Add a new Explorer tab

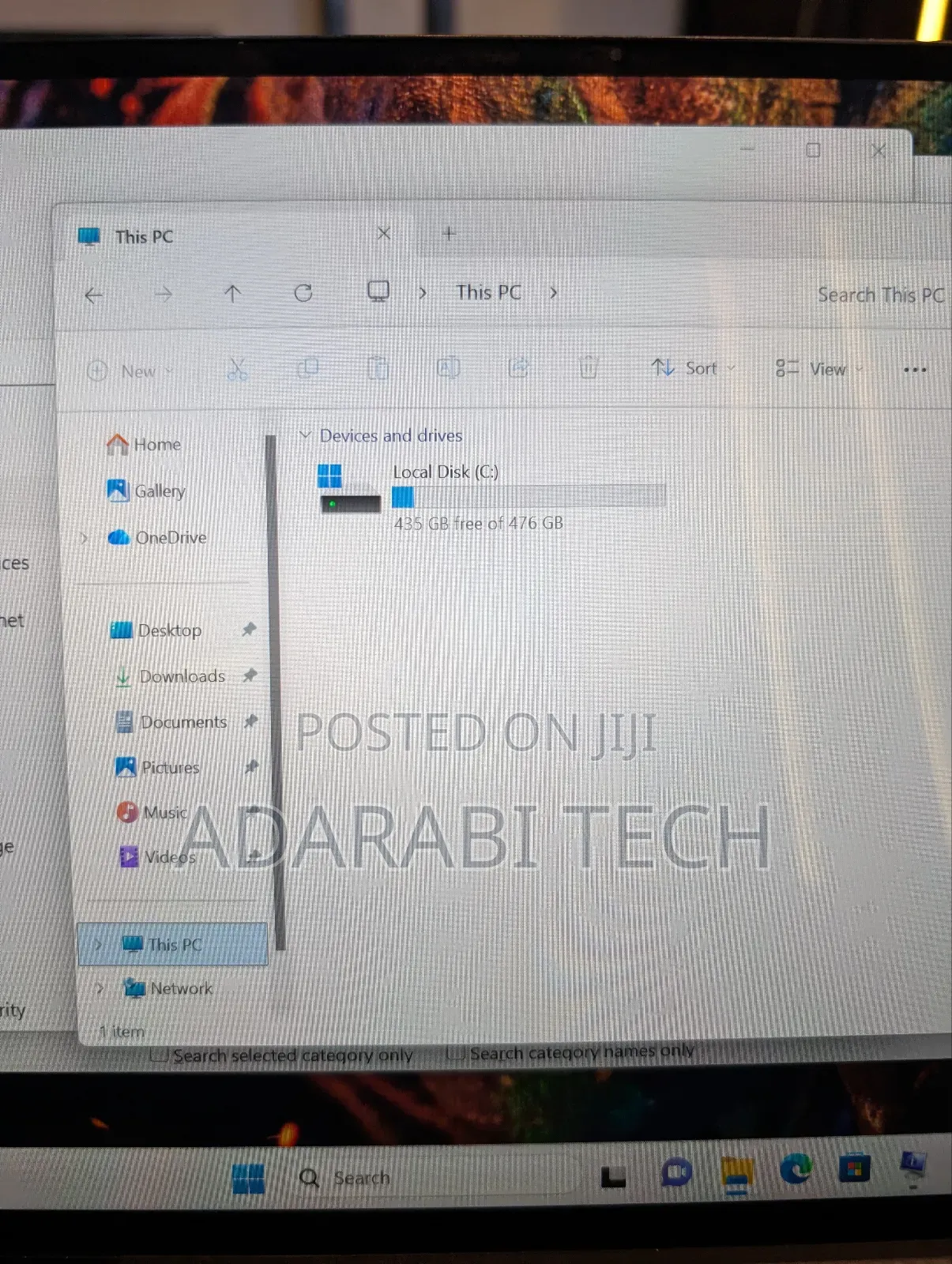(x=449, y=233)
